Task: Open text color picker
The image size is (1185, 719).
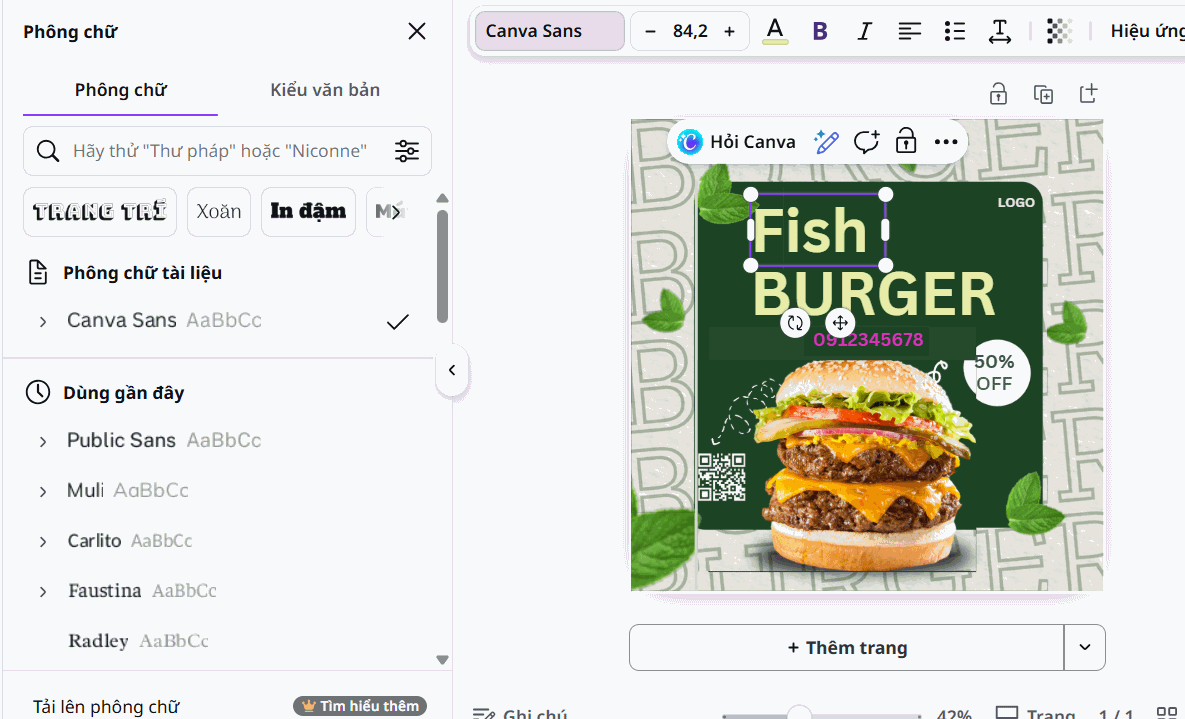Action: [775, 31]
